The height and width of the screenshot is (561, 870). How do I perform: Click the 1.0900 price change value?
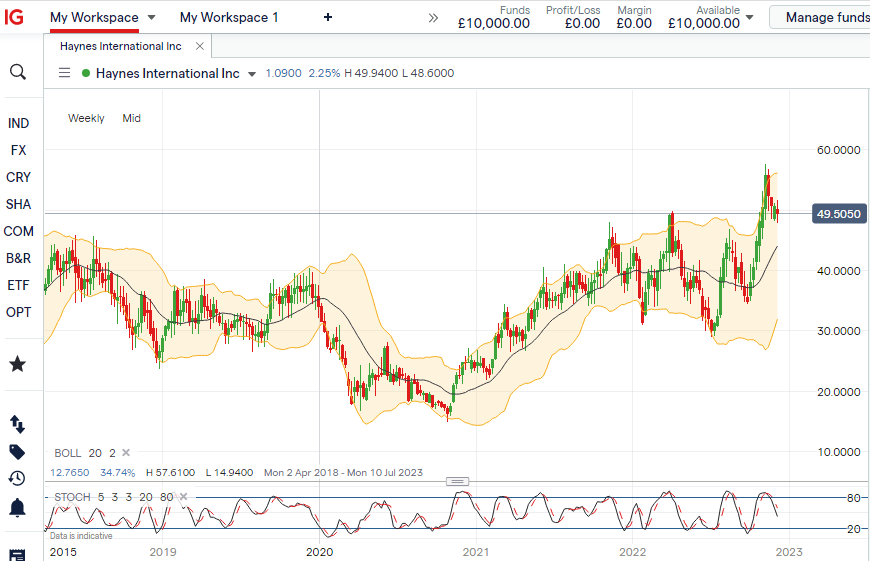coord(284,73)
